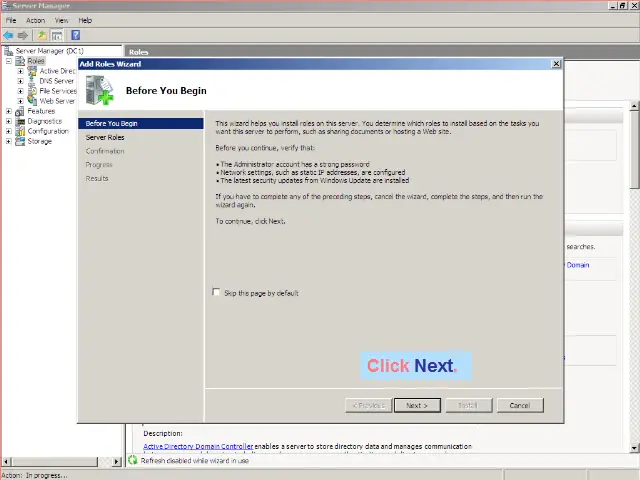Expand the Storage tree node

click(x=9, y=141)
